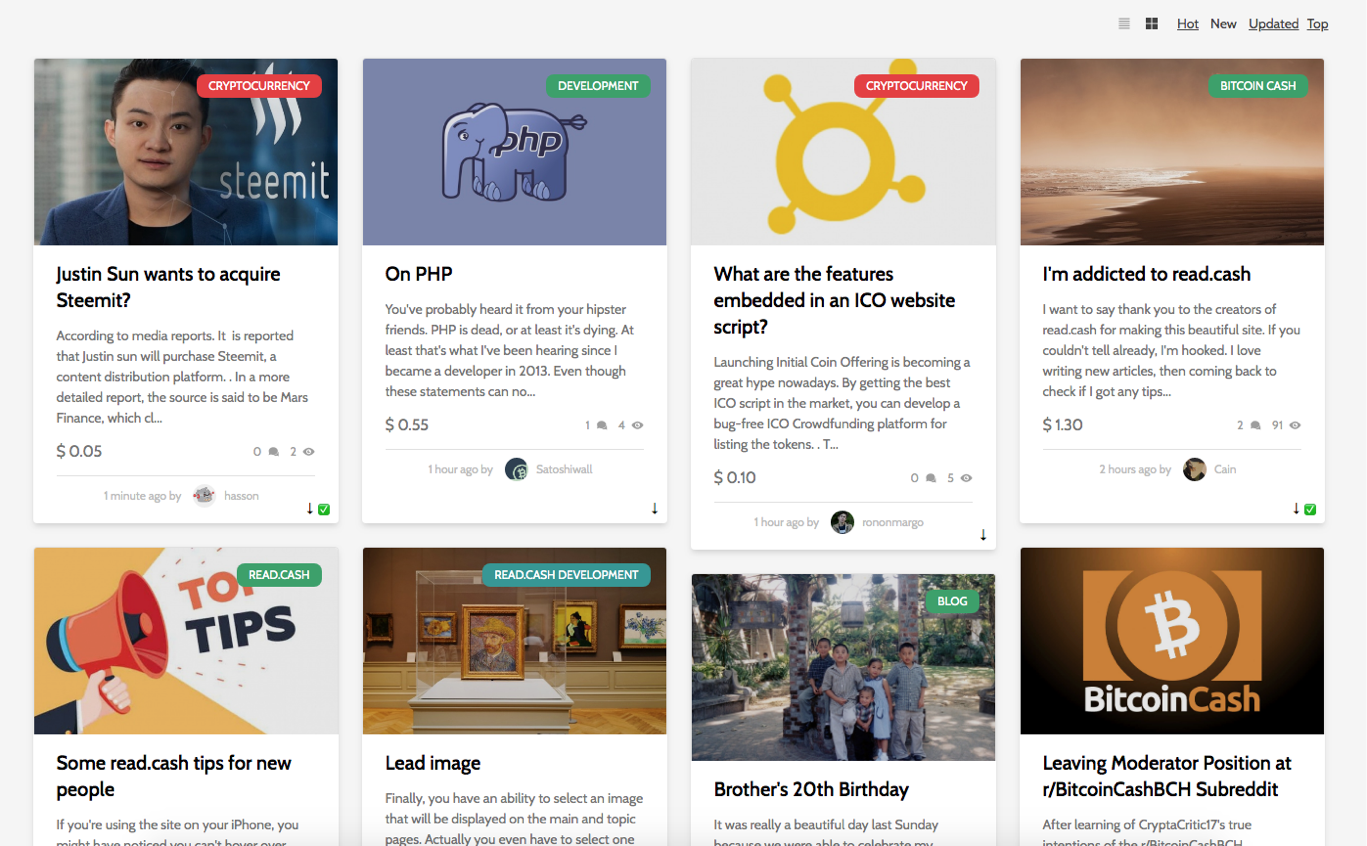The image size is (1367, 846).
Task: Open 'Leaving Moderator Position at r/BitcoinCashBCH Subreddit' title
Action: coord(1167,776)
